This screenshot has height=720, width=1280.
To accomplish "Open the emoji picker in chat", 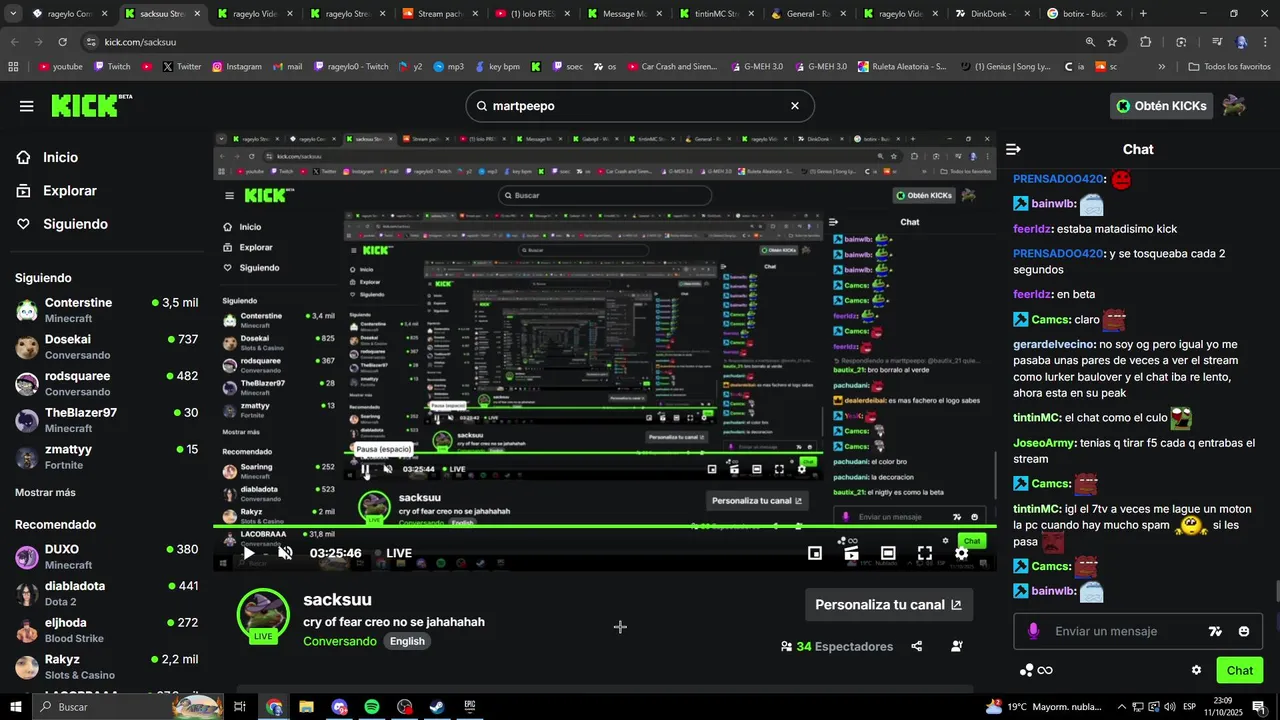I will [x=1244, y=631].
